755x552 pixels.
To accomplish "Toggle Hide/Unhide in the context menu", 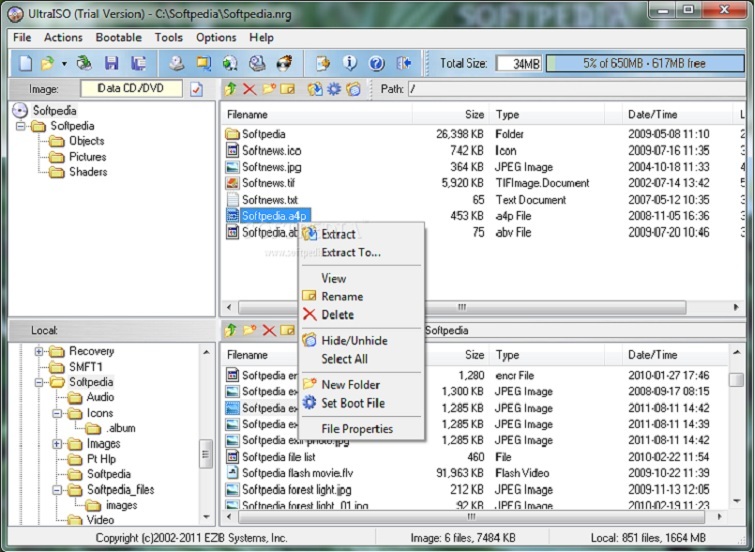I will (354, 341).
